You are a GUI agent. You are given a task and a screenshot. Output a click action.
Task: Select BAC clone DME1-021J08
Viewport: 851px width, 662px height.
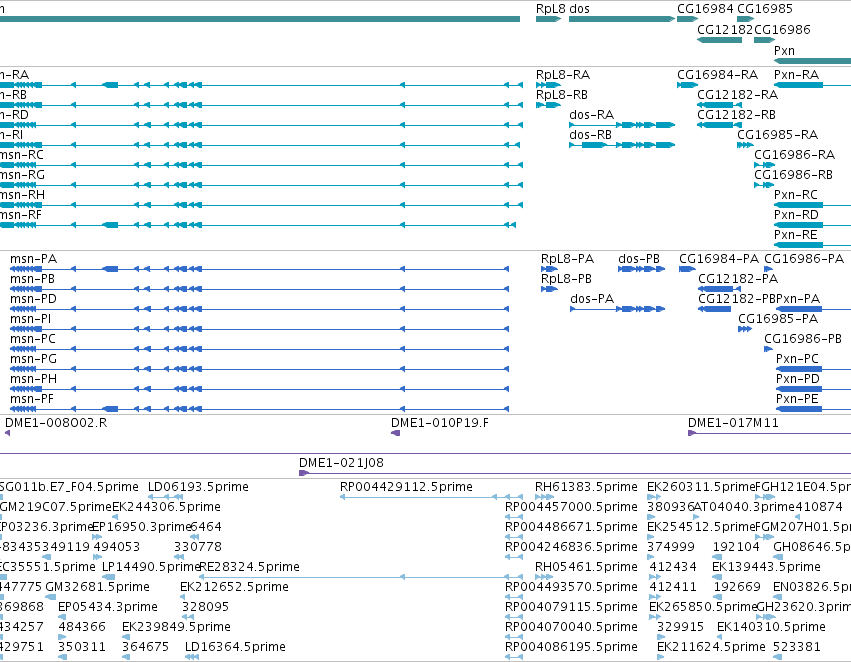click(x=341, y=463)
